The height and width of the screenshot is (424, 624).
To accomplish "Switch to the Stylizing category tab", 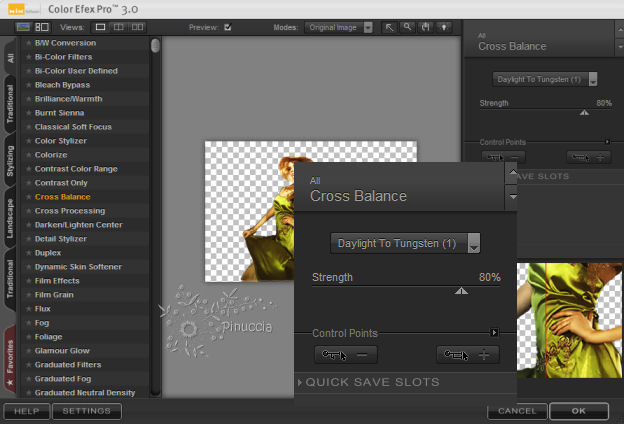I will coord(10,161).
